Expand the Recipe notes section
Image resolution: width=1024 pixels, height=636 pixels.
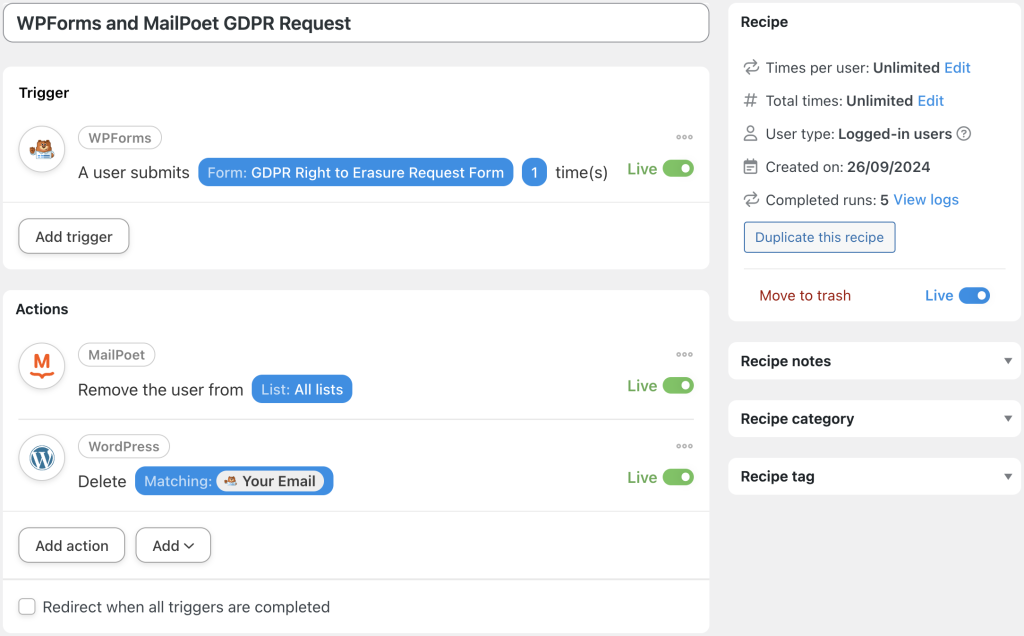[x=874, y=361]
